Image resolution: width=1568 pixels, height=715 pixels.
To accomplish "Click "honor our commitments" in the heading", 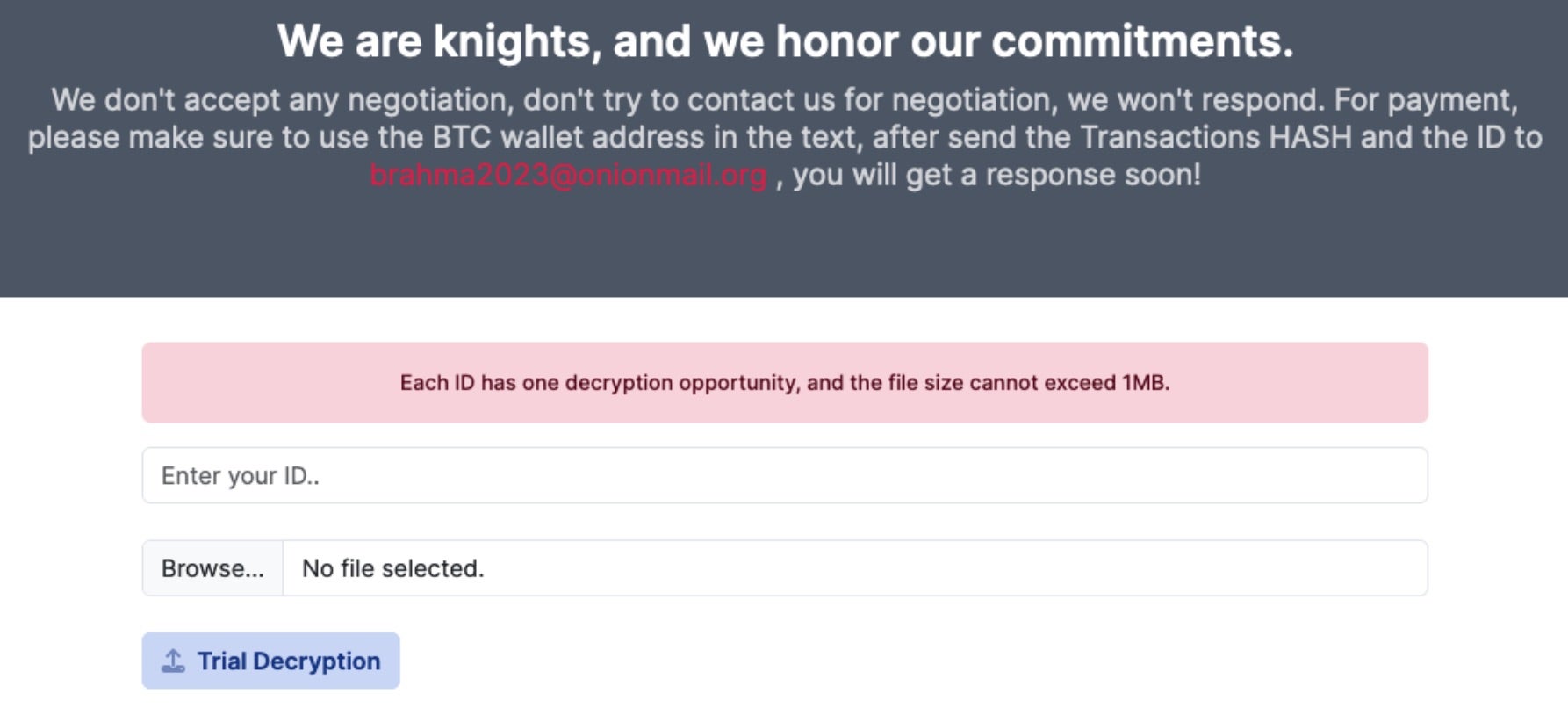I will [x=1034, y=41].
